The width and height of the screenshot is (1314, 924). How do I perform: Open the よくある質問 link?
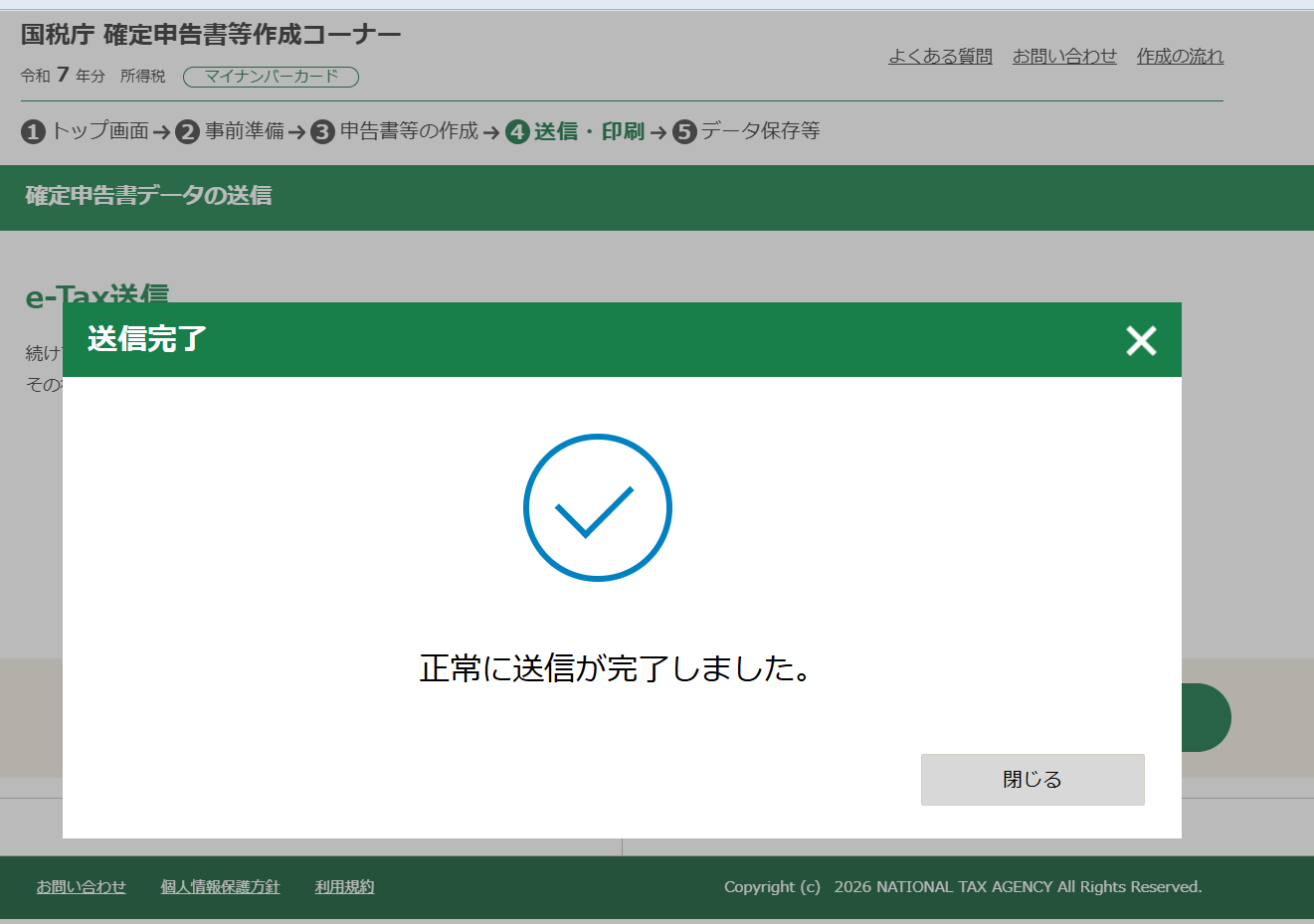coord(940,57)
